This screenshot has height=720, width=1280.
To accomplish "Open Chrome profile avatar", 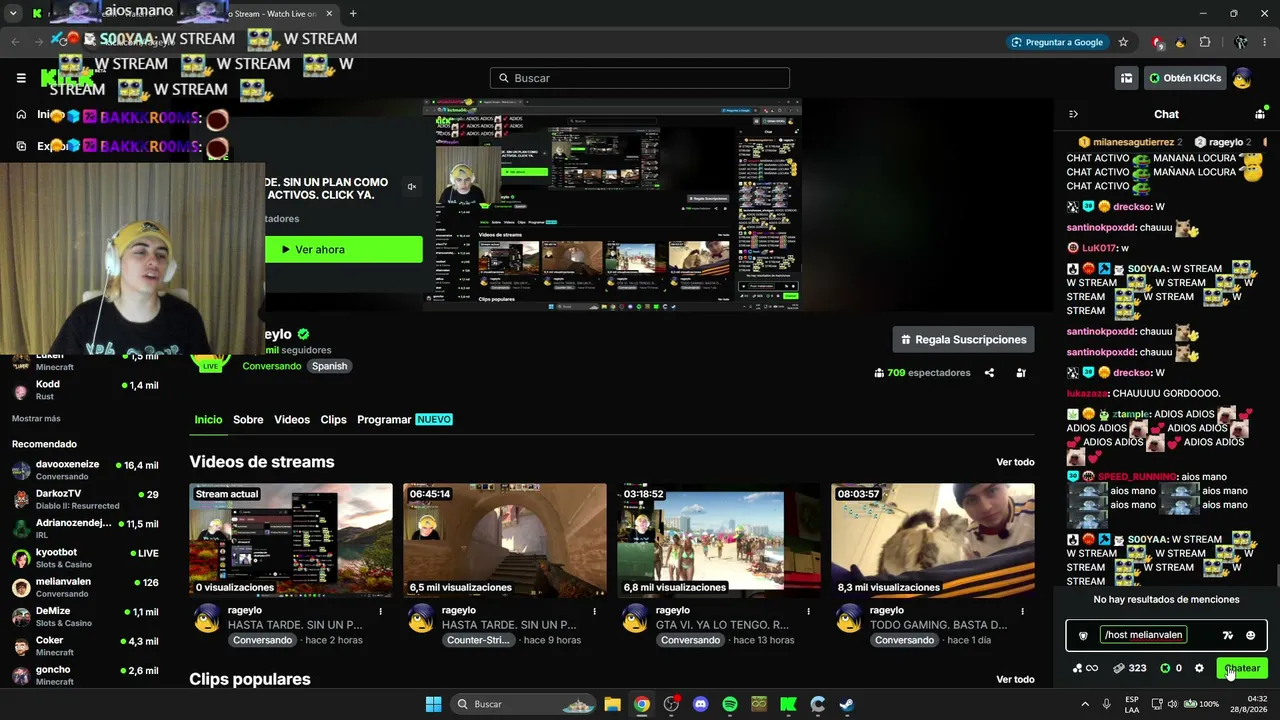I will 1240,42.
